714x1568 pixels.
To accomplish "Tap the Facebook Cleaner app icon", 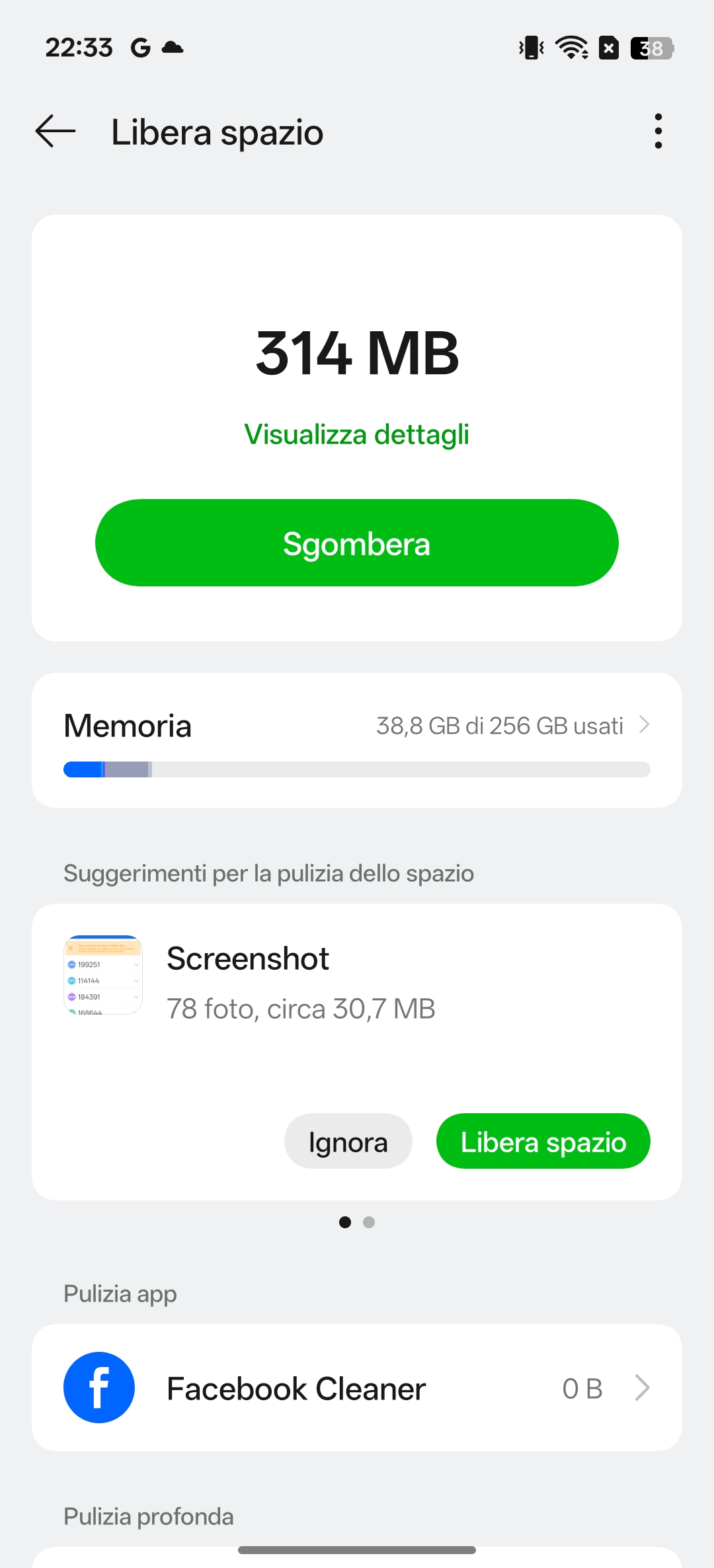I will [x=99, y=1388].
